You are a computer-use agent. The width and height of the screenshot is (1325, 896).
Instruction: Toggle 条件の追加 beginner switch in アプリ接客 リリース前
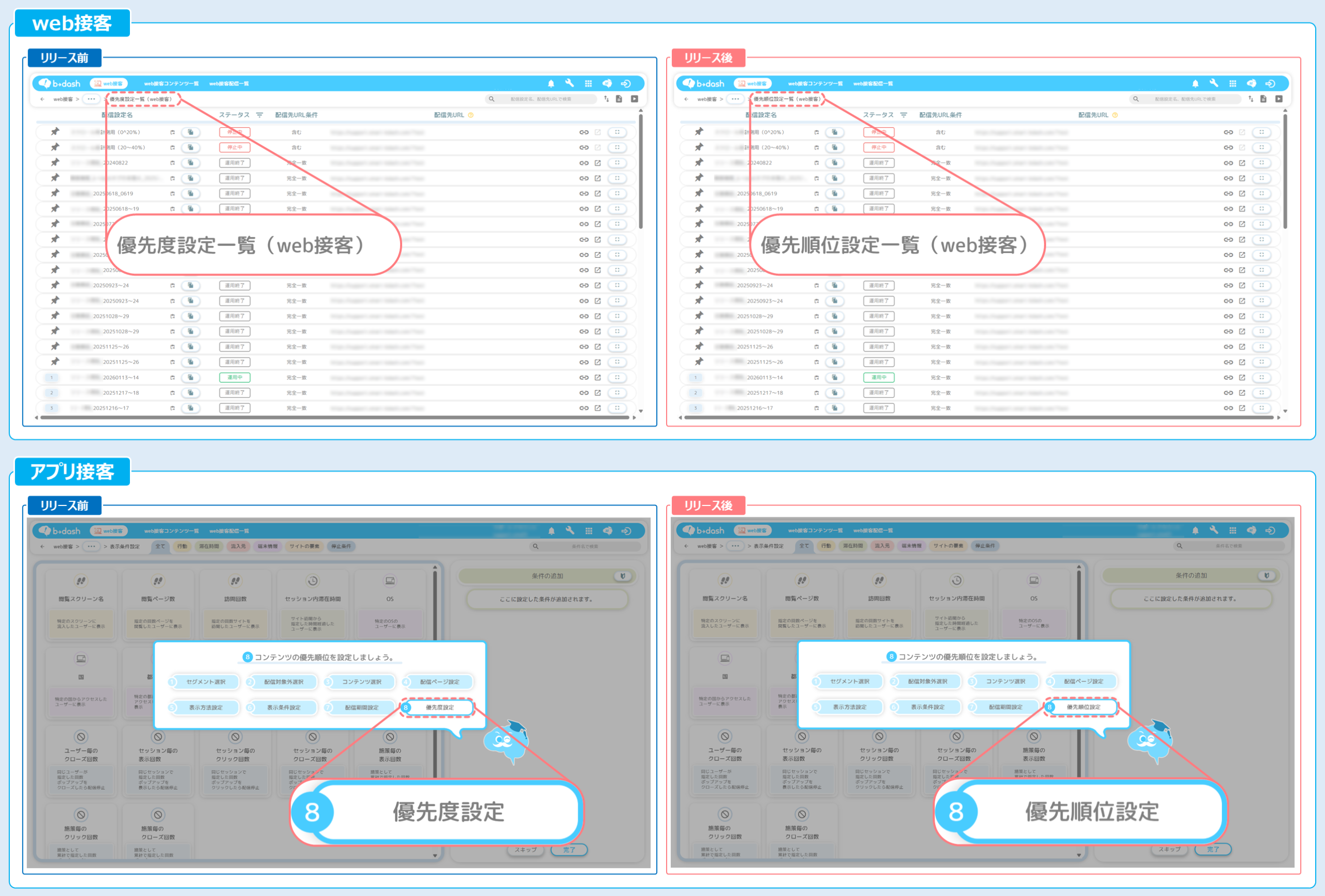pyautogui.click(x=623, y=576)
